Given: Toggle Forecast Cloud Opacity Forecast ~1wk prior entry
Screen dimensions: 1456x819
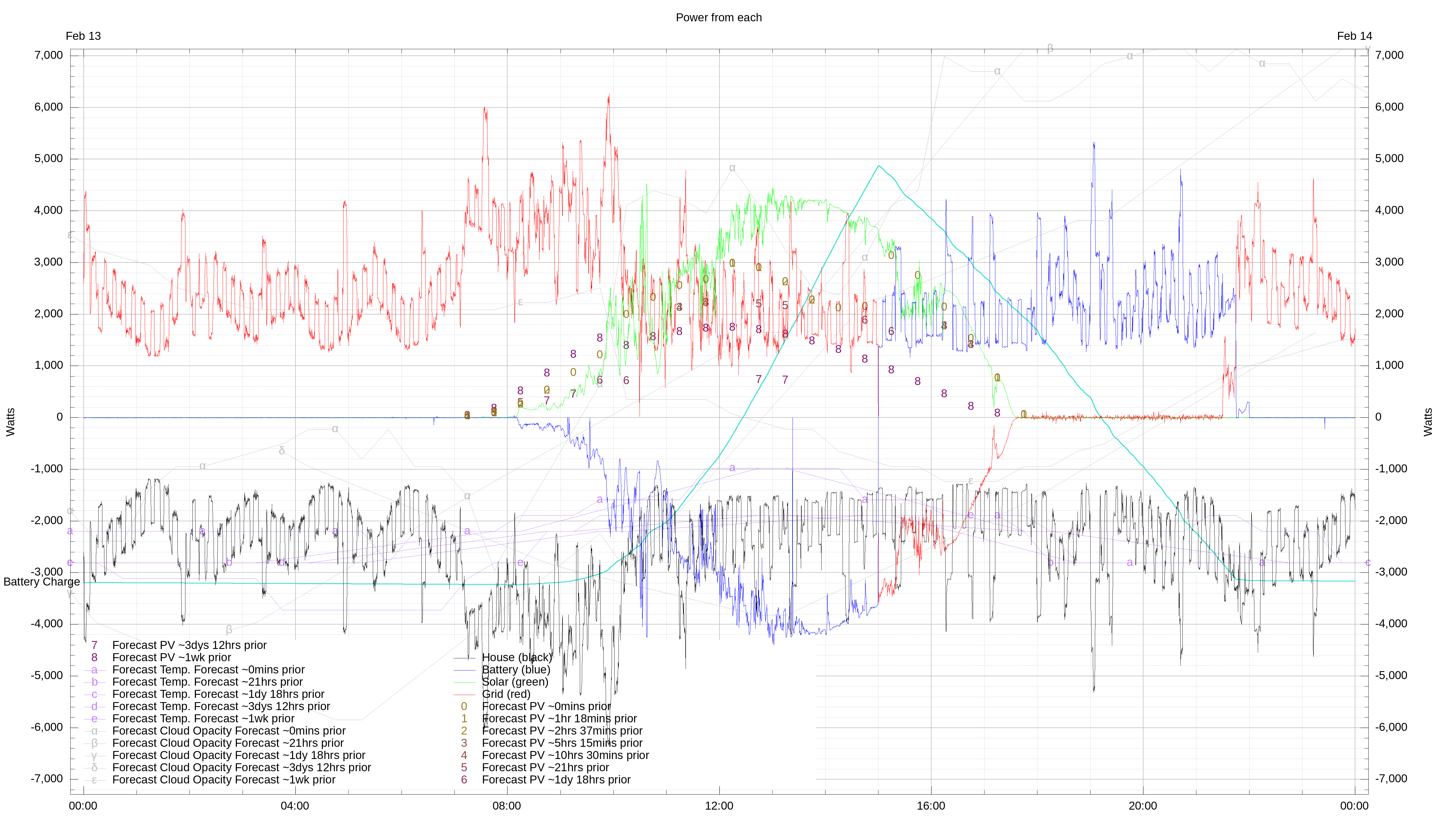Looking at the screenshot, I should pos(224,780).
